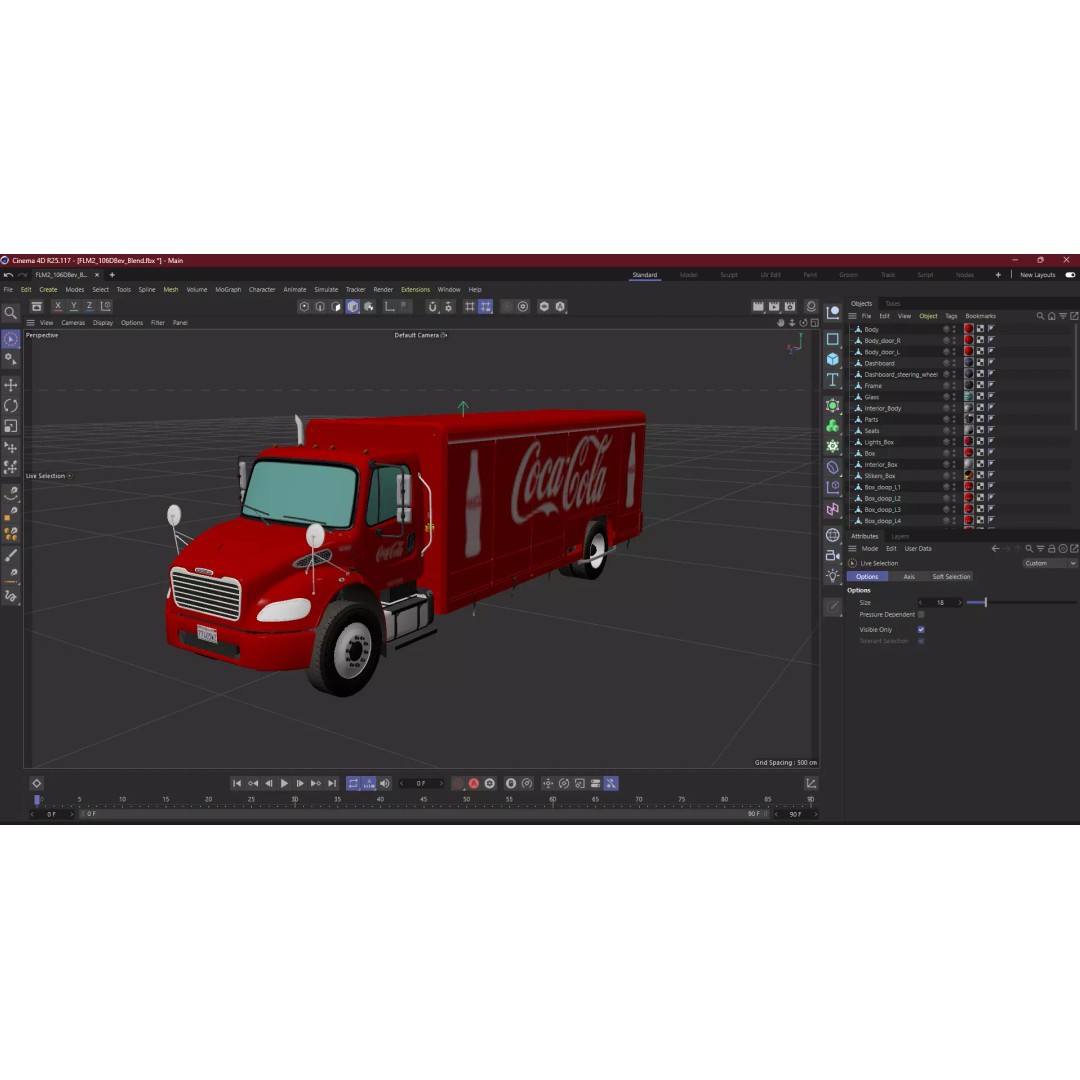This screenshot has height=1080, width=1080.
Task: Toggle timeline sound speaker icon
Action: [385, 783]
